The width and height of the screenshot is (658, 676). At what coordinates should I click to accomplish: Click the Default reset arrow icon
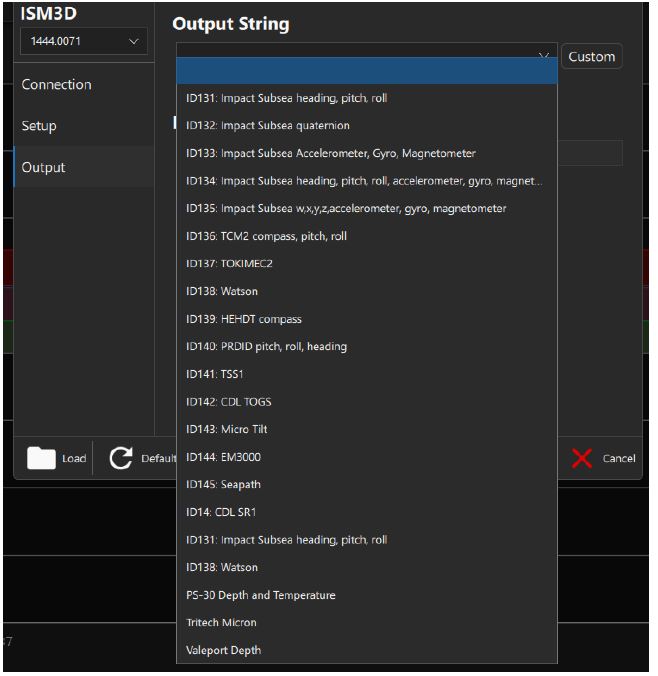coord(121,458)
